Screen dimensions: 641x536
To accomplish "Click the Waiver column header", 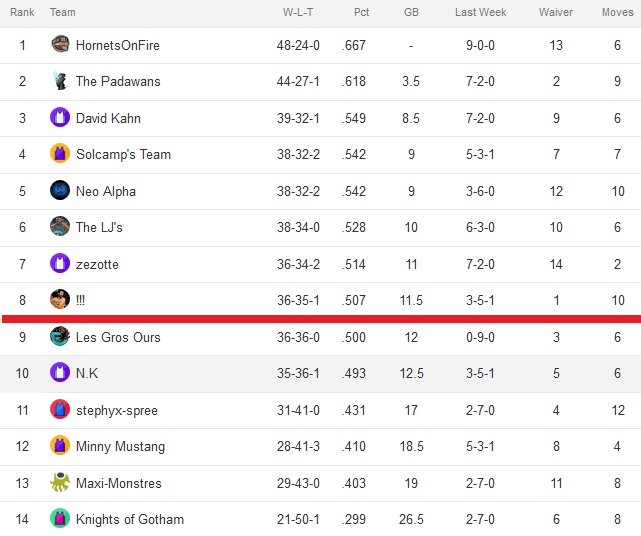I will (x=556, y=12).
